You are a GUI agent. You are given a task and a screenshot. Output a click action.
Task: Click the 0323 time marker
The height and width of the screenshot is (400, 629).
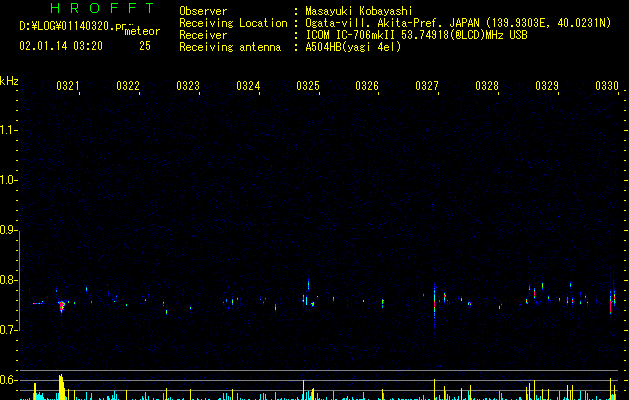[x=188, y=86]
